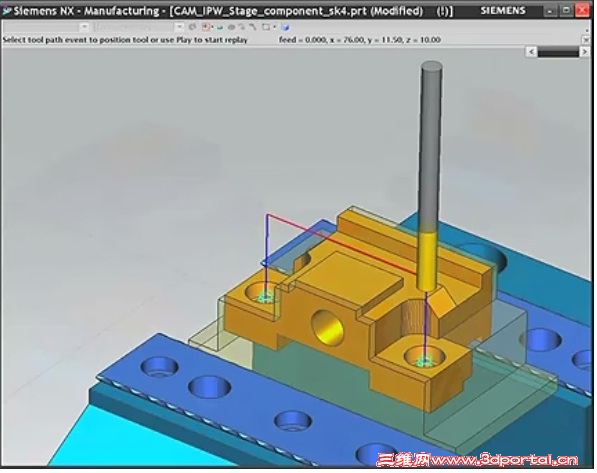Viewport: 597px width, 473px height.
Task: Select the round side hole in the orange part
Action: [x=327, y=327]
